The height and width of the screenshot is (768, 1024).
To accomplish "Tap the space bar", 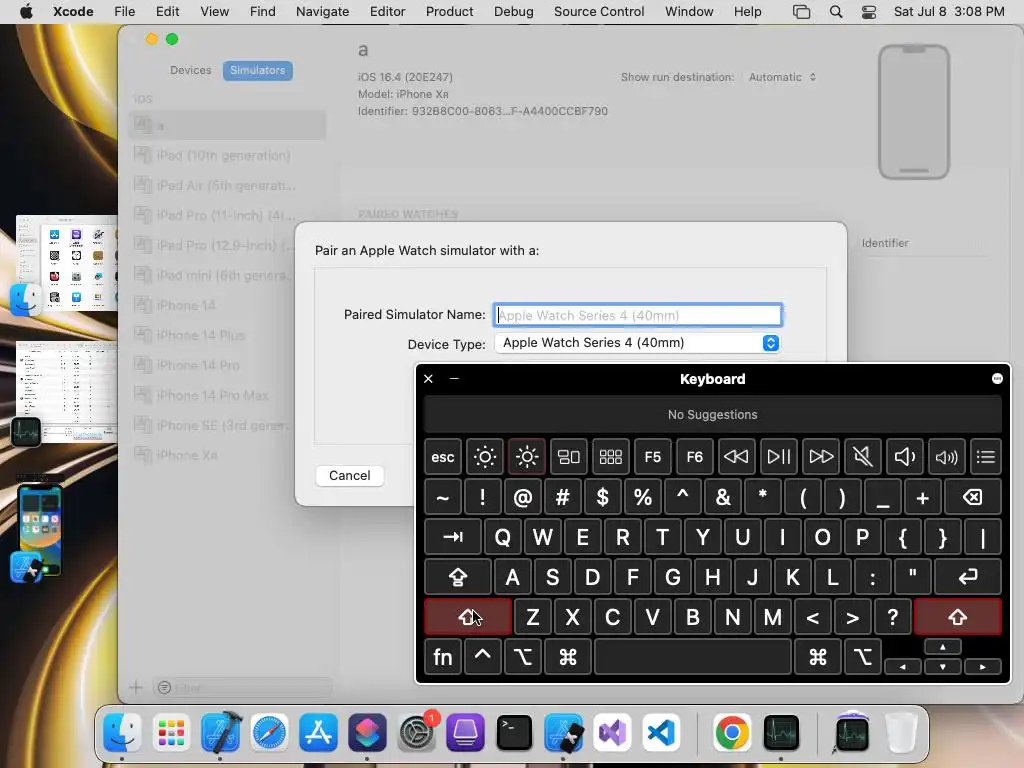I will pyautogui.click(x=693, y=656).
